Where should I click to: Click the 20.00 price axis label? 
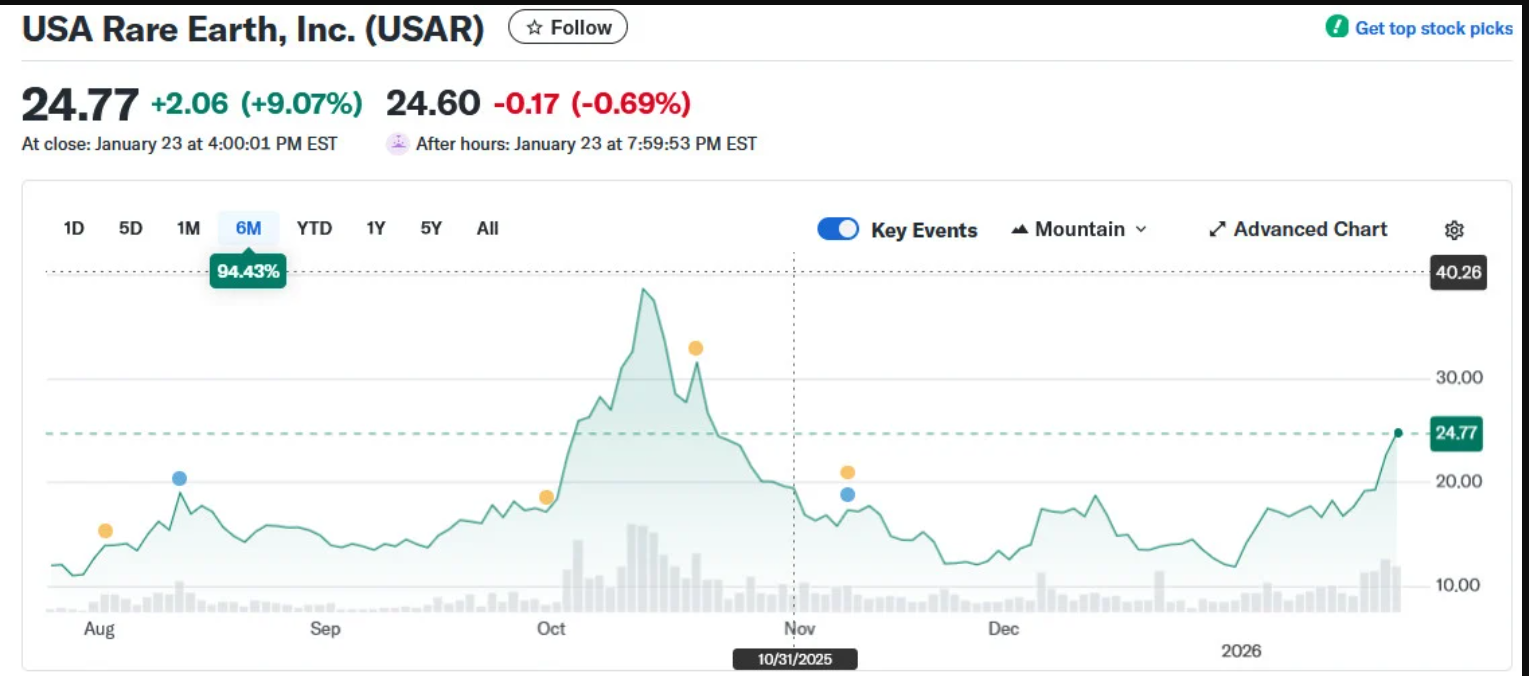click(x=1458, y=481)
